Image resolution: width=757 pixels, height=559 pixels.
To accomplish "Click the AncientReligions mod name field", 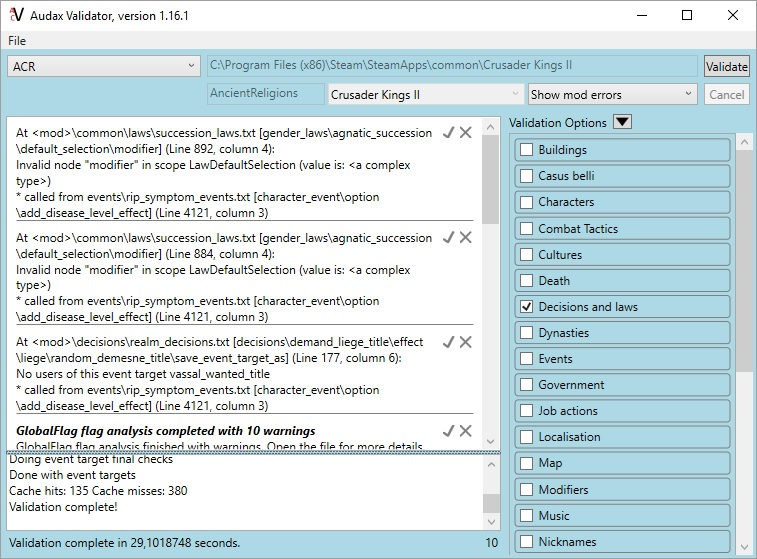I will pyautogui.click(x=265, y=94).
